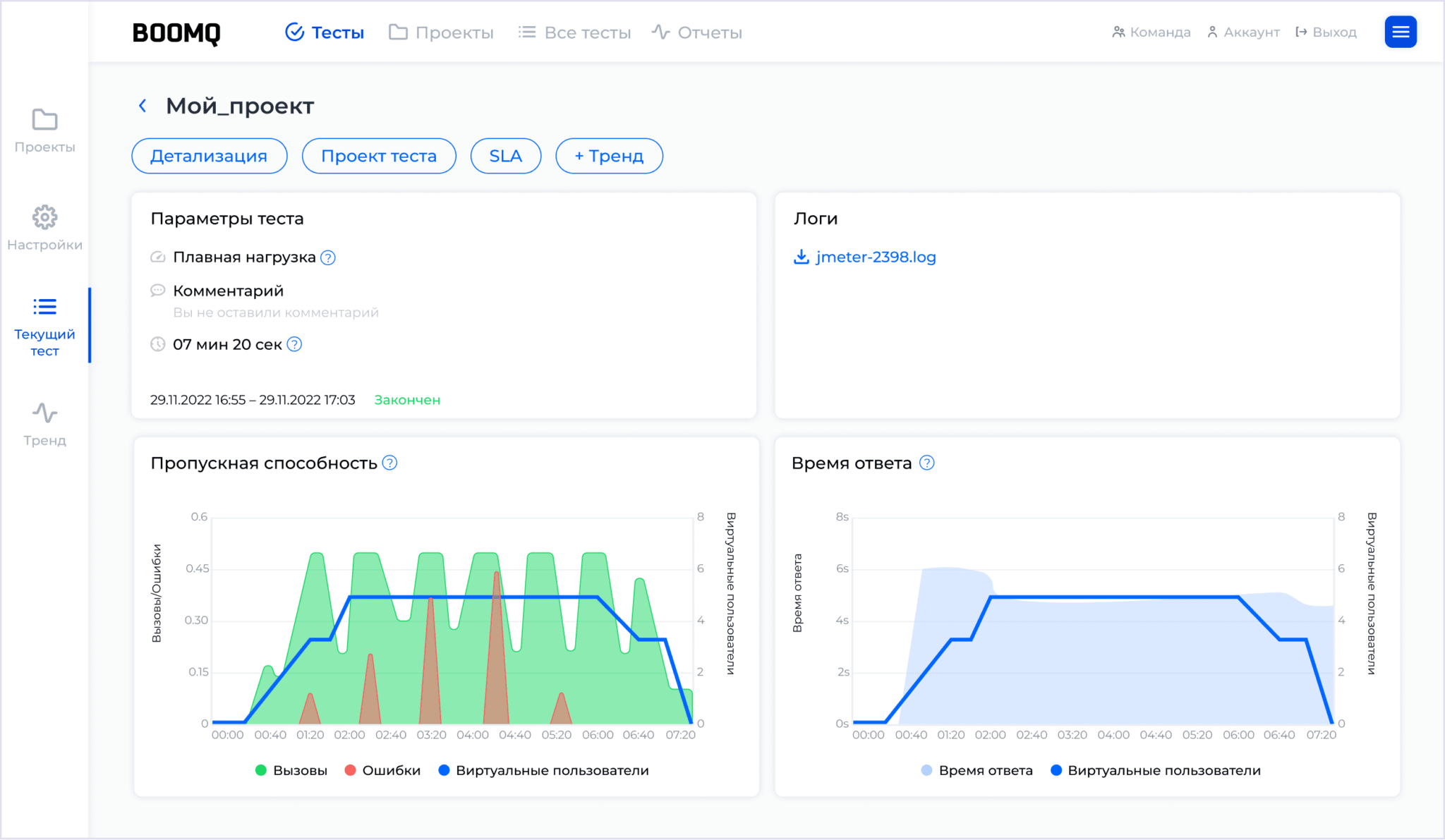
Task: Open help icon for Пропускная способность chart
Action: [x=389, y=463]
